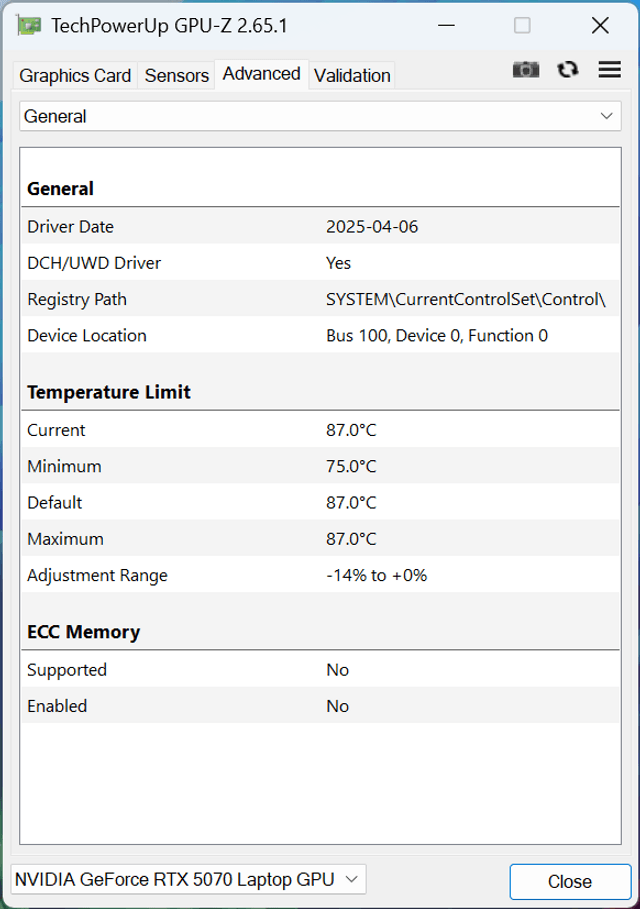The height and width of the screenshot is (909, 640).
Task: Select the Advanced tab
Action: (x=261, y=74)
